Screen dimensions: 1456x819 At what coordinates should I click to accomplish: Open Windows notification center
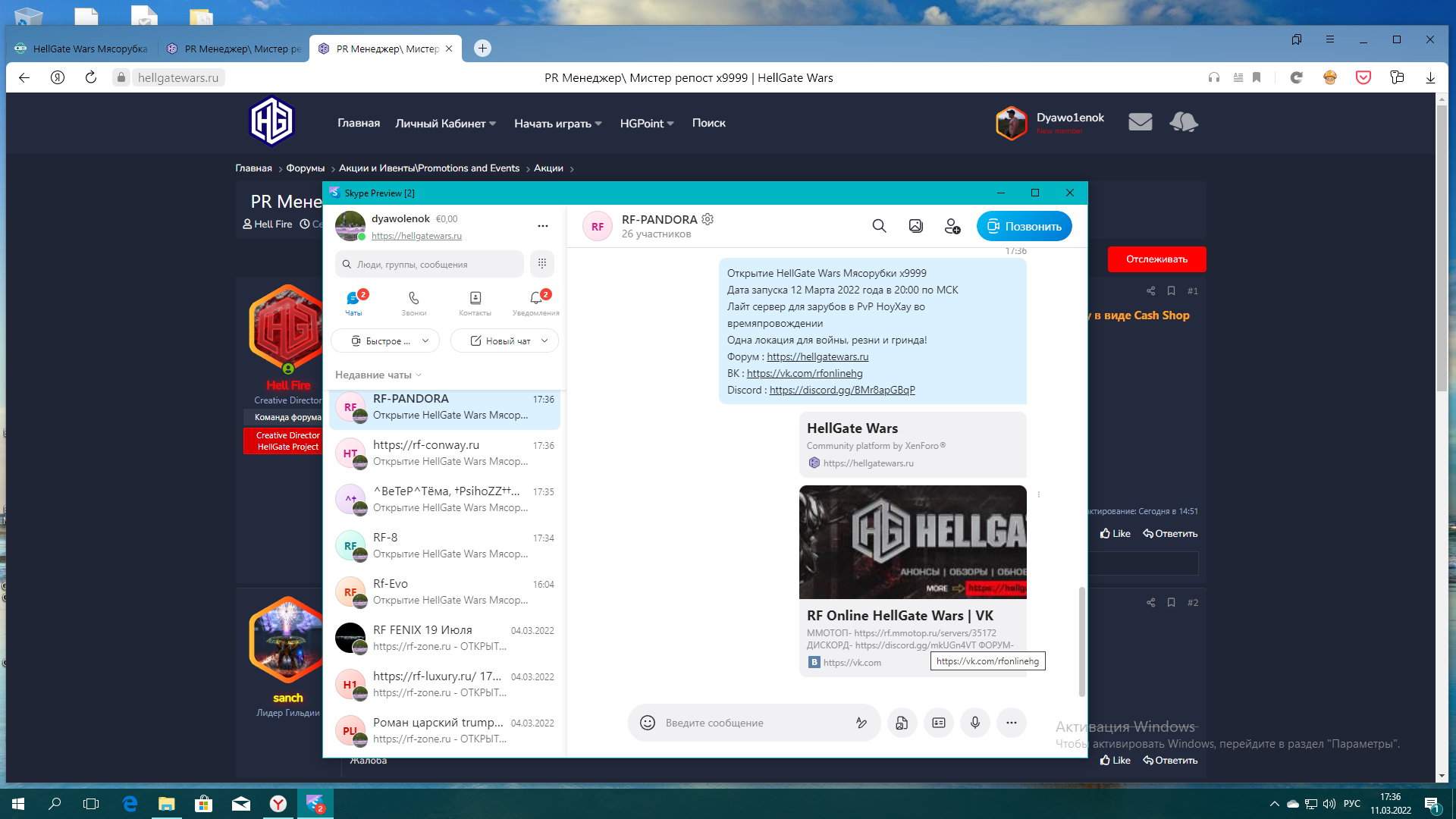(1431, 804)
